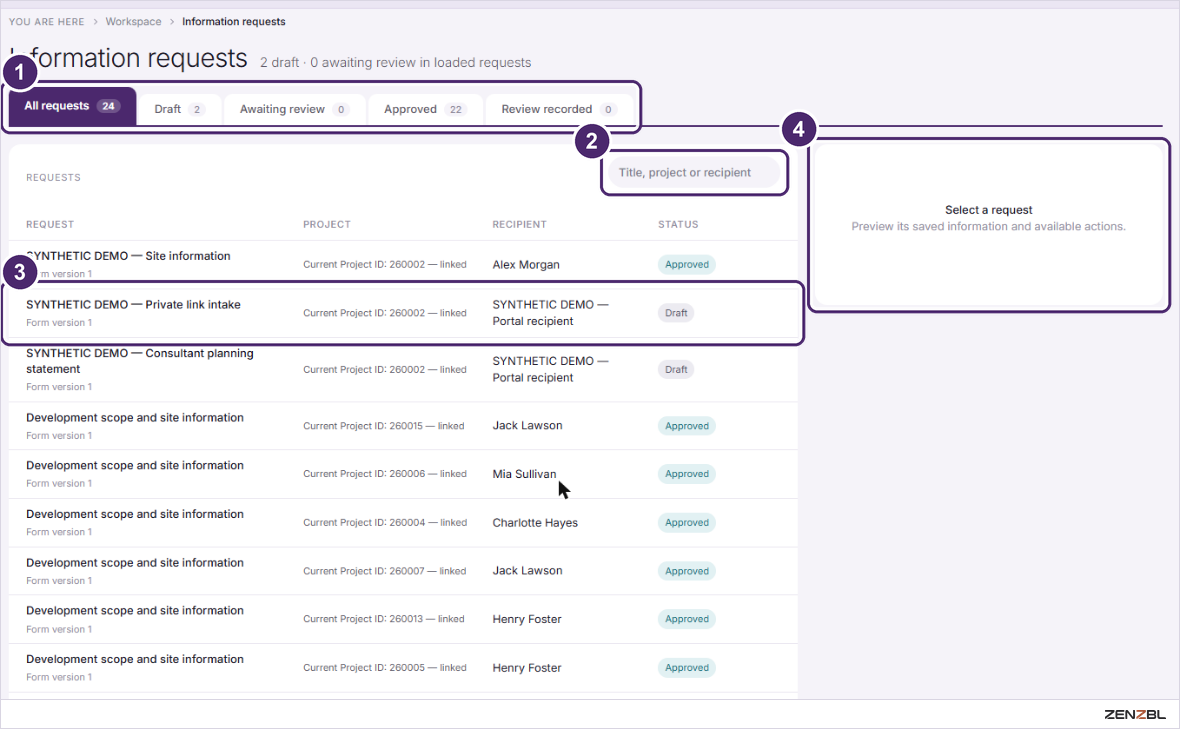Click the Information requests breadcrumb

(x=233, y=22)
